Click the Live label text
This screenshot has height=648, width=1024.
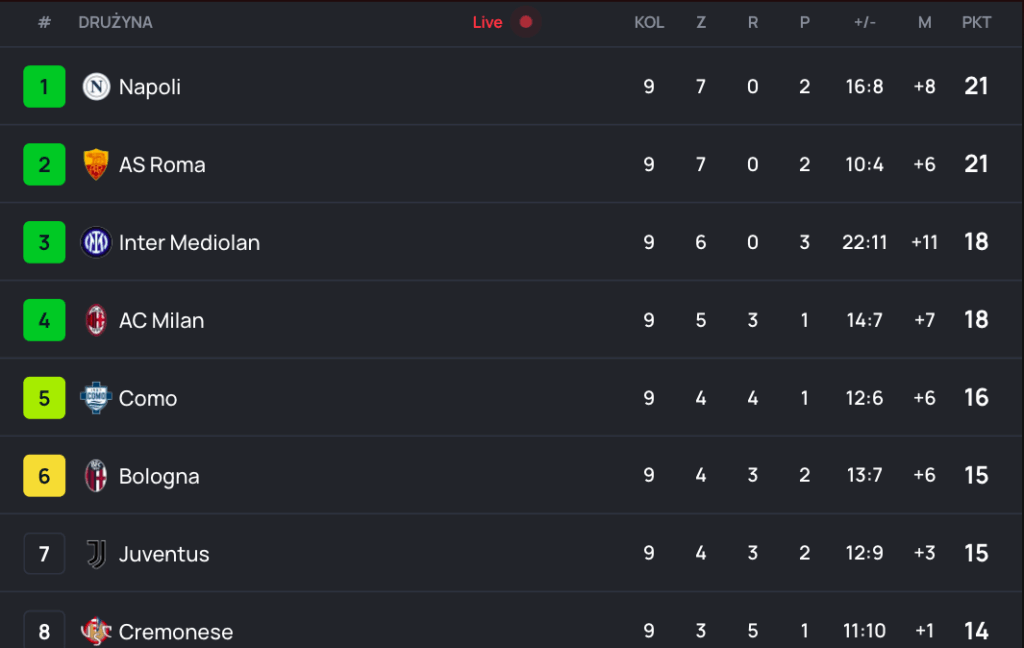pyautogui.click(x=487, y=22)
